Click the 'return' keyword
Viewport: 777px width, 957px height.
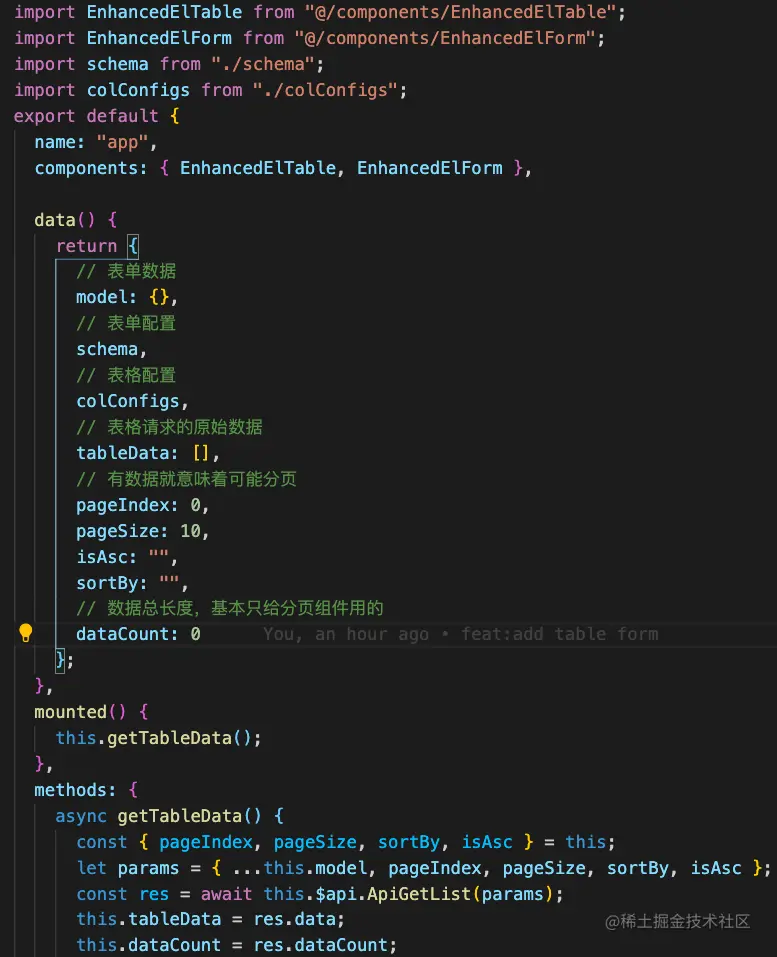click(86, 246)
